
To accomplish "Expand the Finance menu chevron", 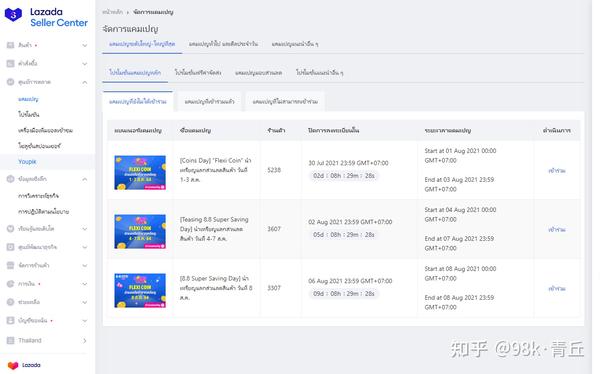I will click(x=85, y=284).
